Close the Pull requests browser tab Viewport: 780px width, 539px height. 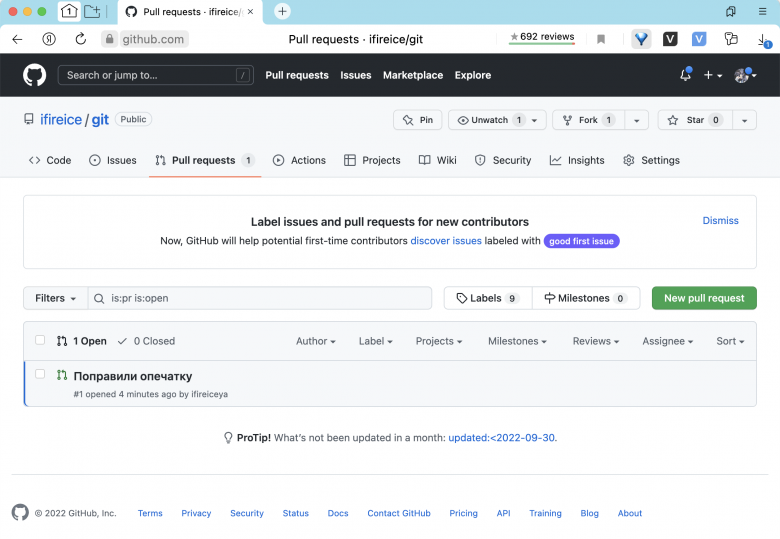250,11
